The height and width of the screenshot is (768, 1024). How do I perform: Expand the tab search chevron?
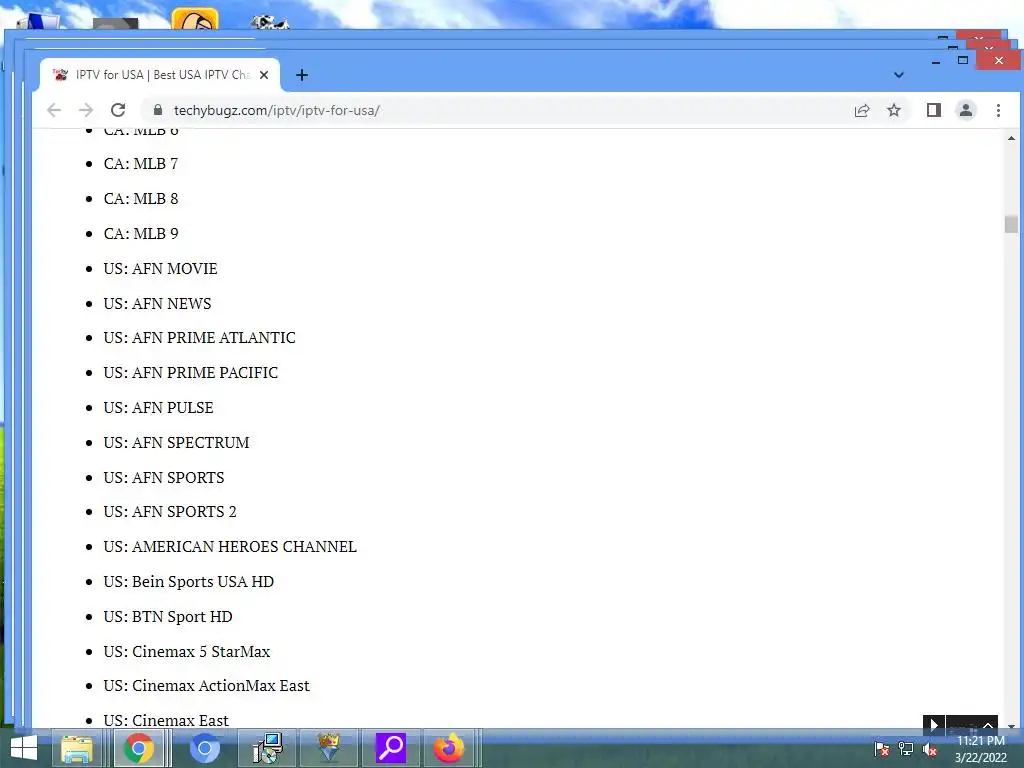[899, 75]
